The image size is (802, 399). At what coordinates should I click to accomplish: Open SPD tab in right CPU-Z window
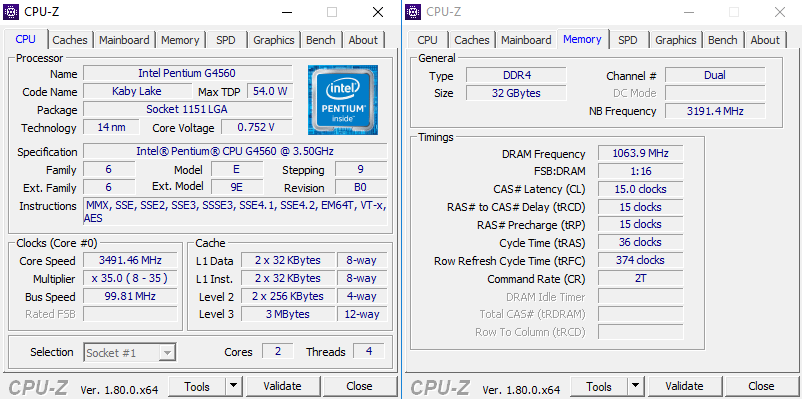[628, 40]
